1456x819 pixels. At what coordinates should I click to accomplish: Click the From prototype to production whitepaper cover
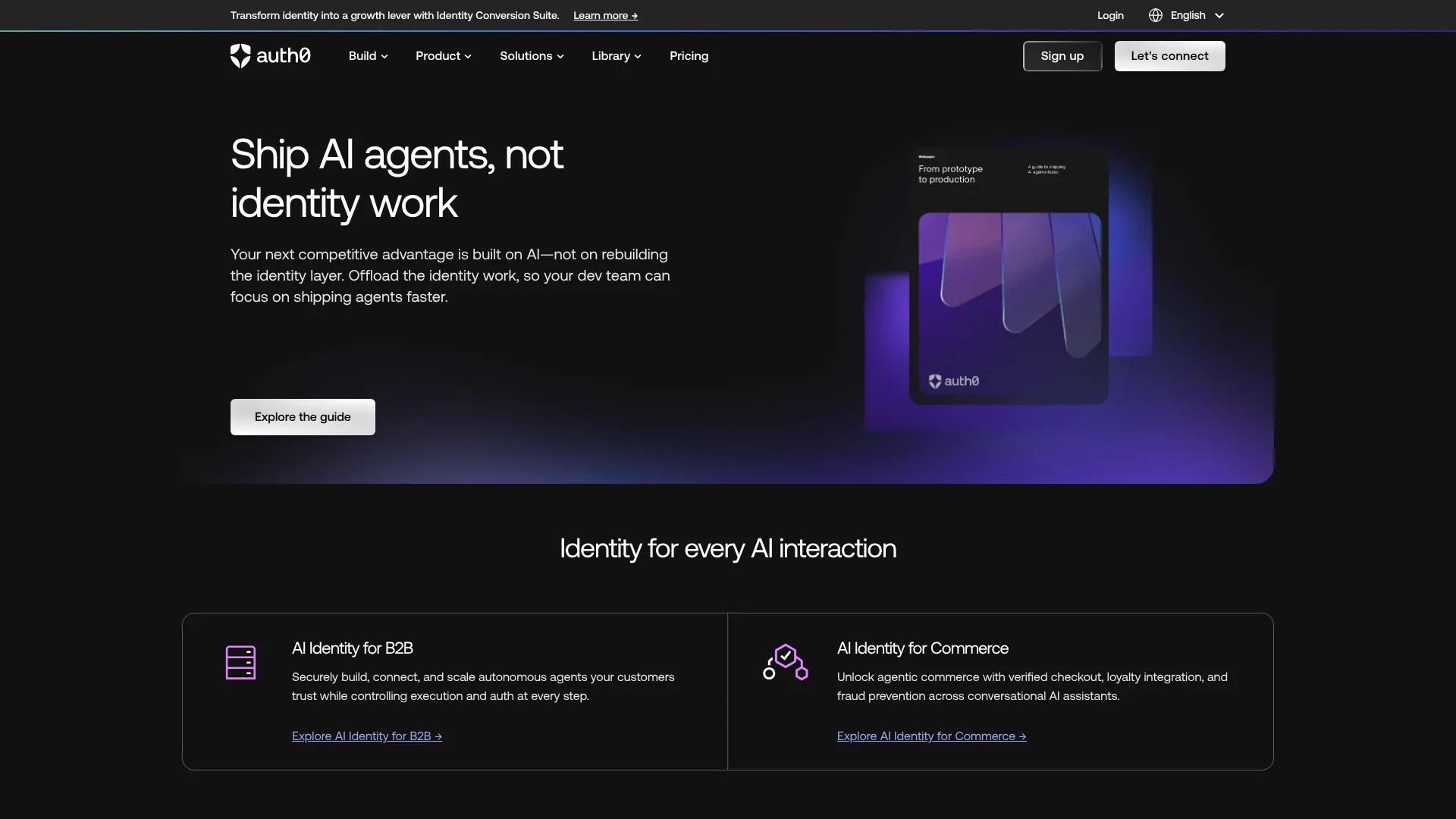click(1009, 277)
